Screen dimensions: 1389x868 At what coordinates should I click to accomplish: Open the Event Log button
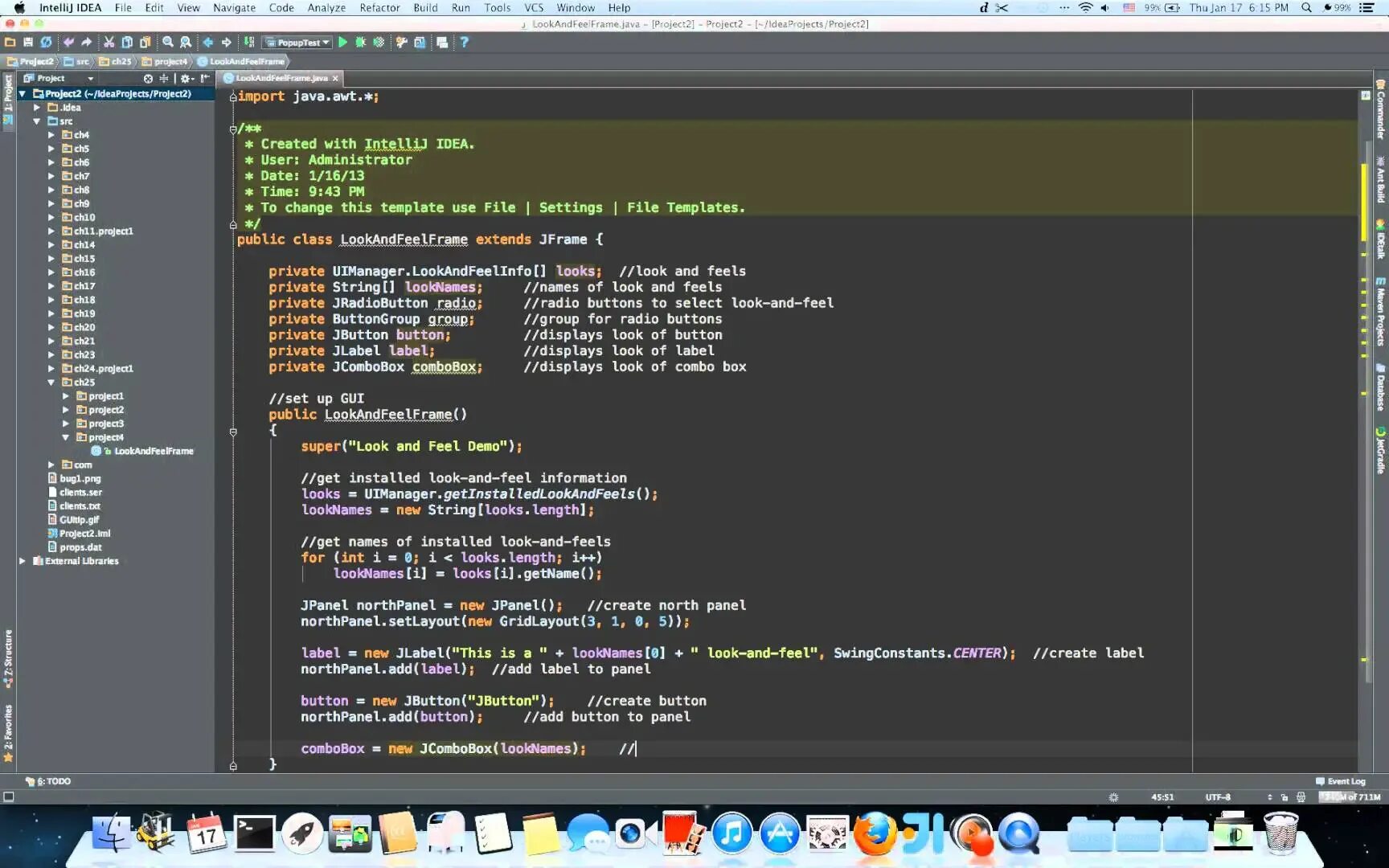coord(1341,781)
